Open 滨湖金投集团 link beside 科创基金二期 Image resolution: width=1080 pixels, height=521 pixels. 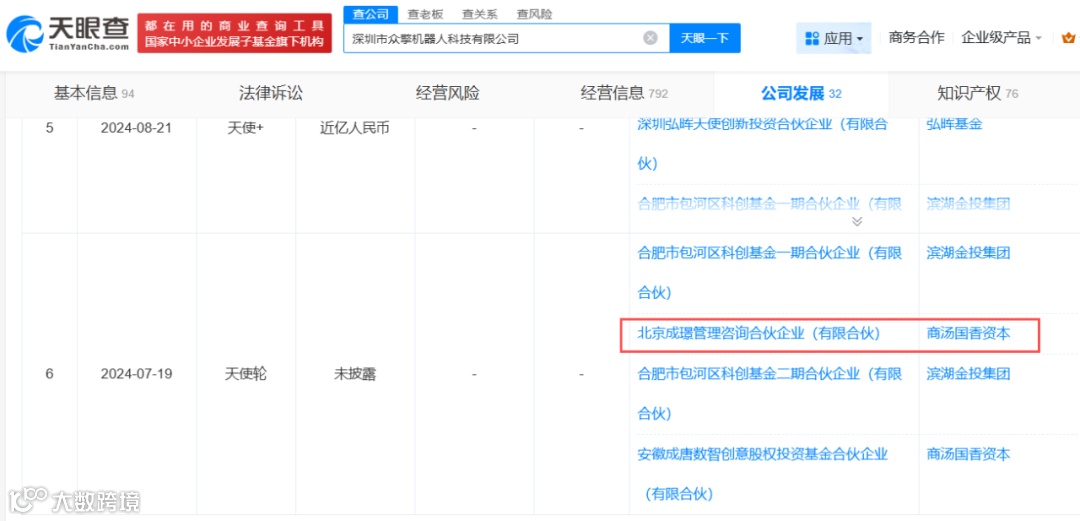[x=968, y=374]
